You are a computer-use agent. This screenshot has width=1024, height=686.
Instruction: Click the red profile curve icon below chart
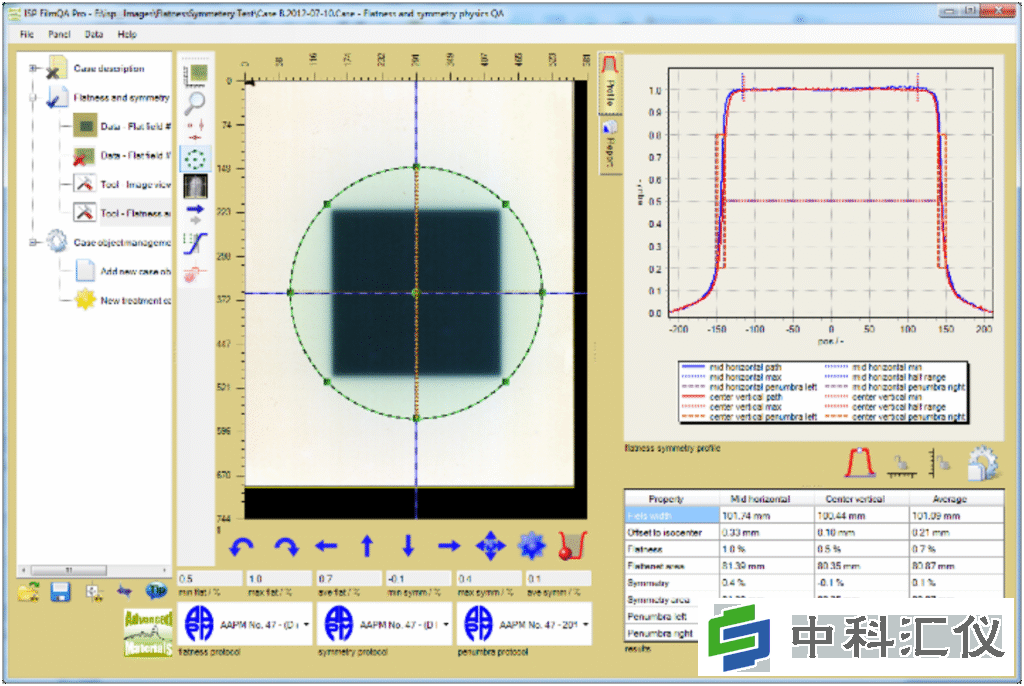(859, 463)
